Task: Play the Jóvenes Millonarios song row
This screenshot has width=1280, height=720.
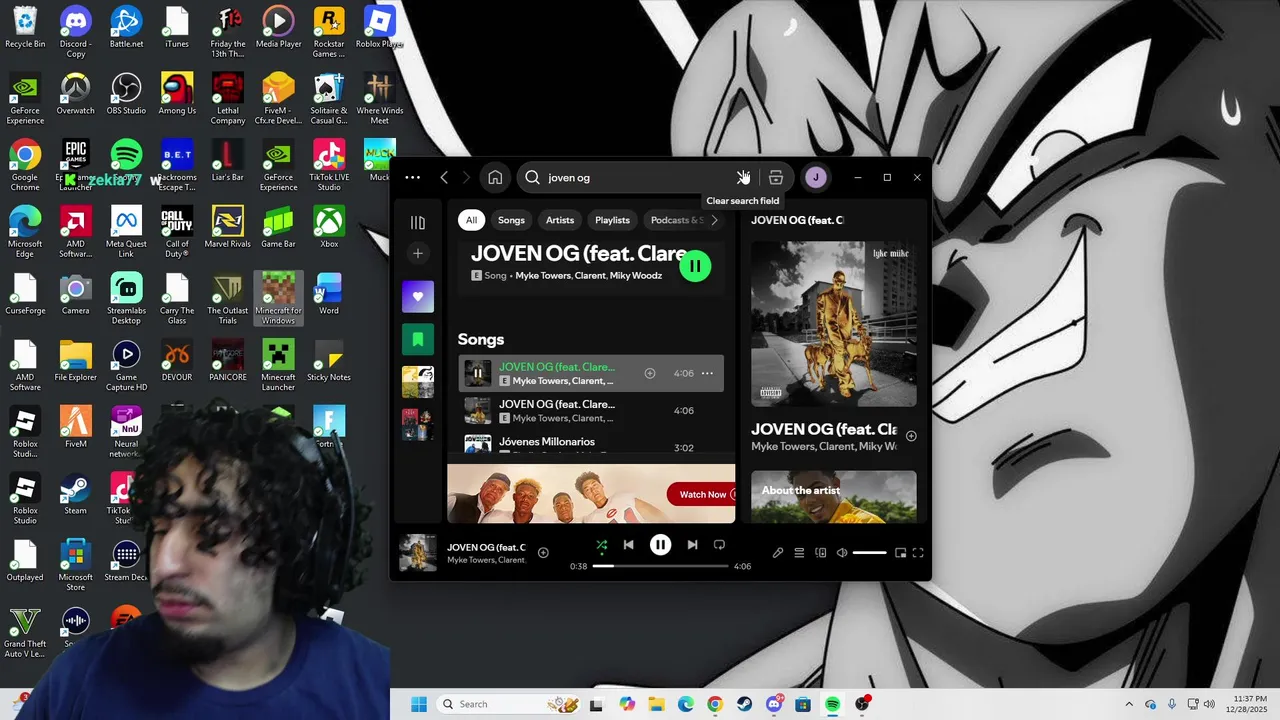Action: [591, 443]
